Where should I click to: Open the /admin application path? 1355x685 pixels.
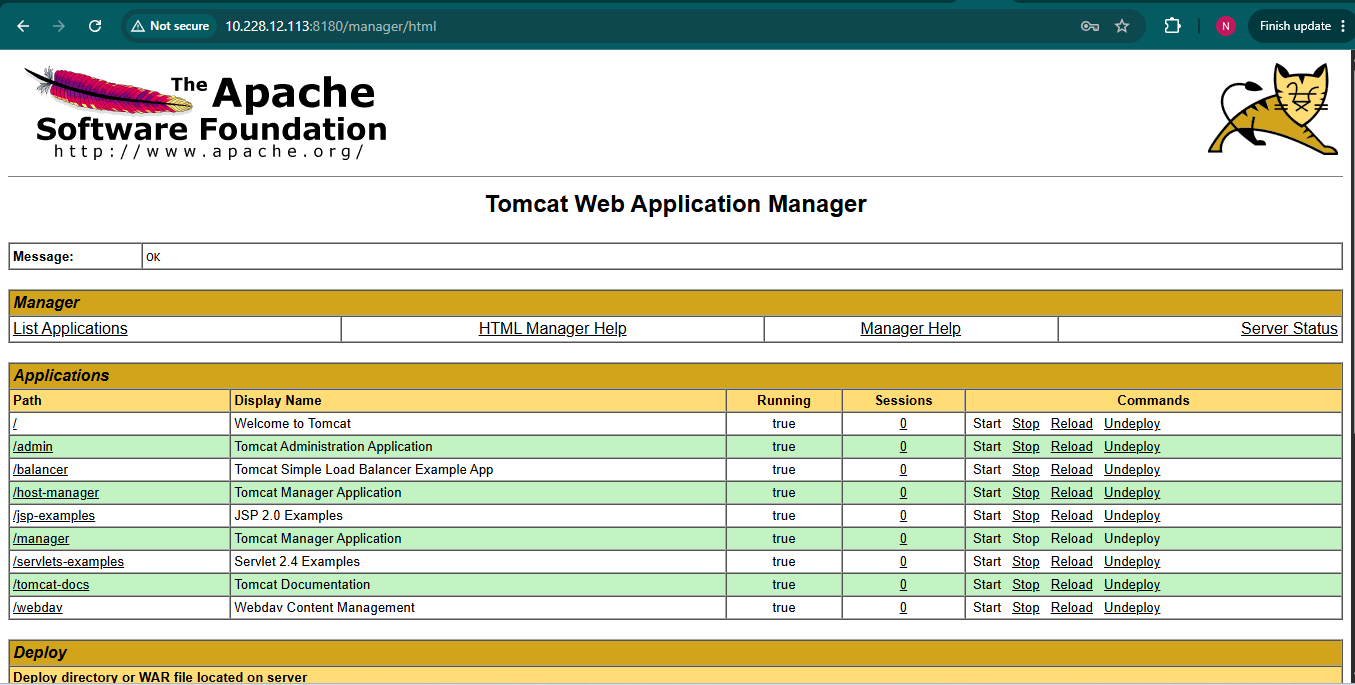tap(33, 447)
